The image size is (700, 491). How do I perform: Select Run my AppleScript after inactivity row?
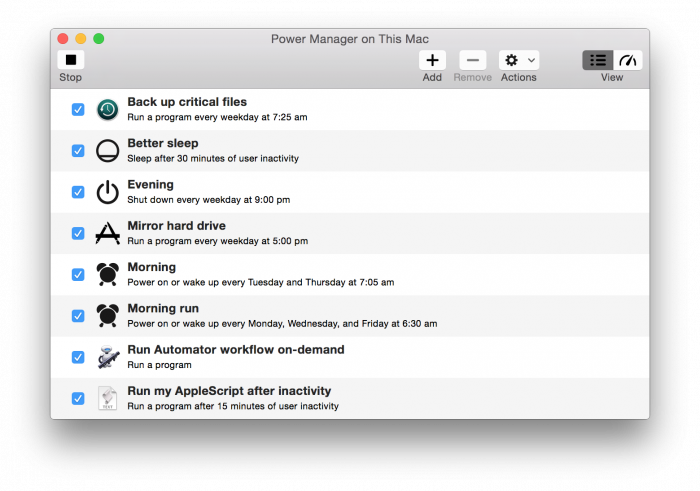tap(400, 398)
